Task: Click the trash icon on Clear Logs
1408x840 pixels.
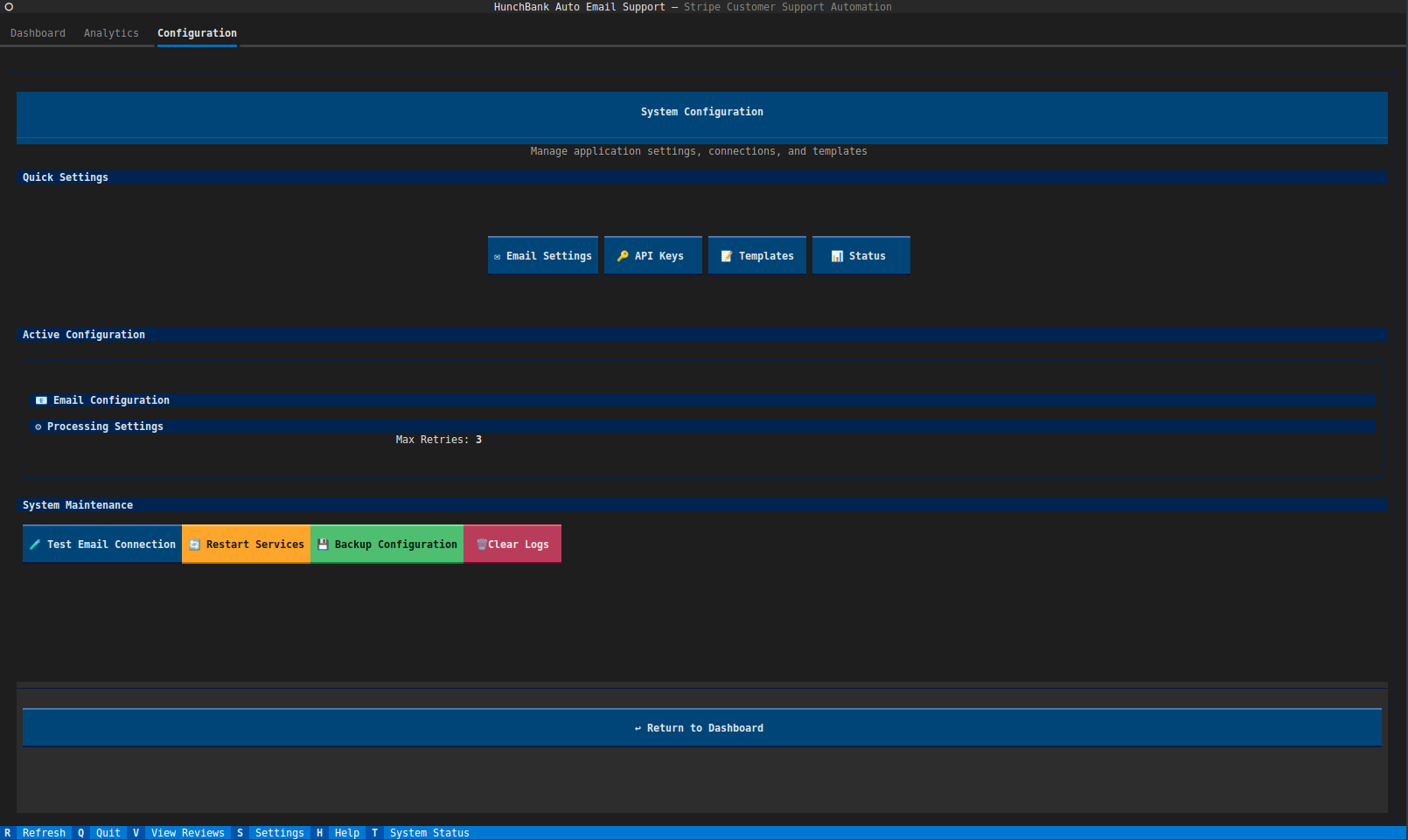Action: pos(482,544)
